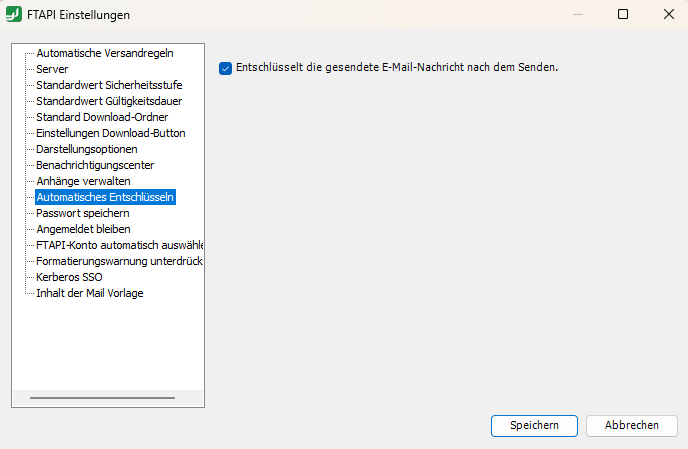This screenshot has height=449, width=688.
Task: Open Passwort speichern settings
Action: click(x=83, y=213)
